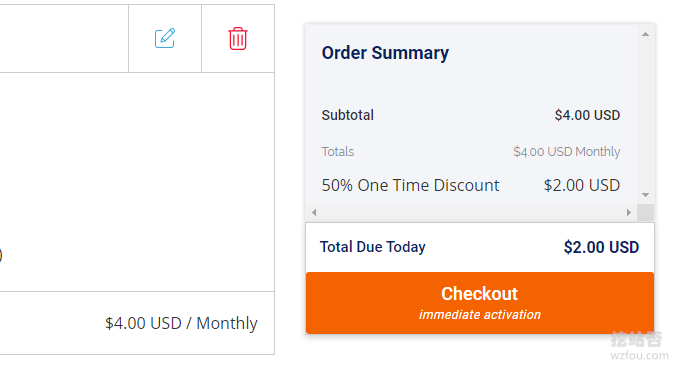Image resolution: width=680 pixels, height=366 pixels.
Task: Click the horizontal scrollbar track in summary
Action: (471, 212)
